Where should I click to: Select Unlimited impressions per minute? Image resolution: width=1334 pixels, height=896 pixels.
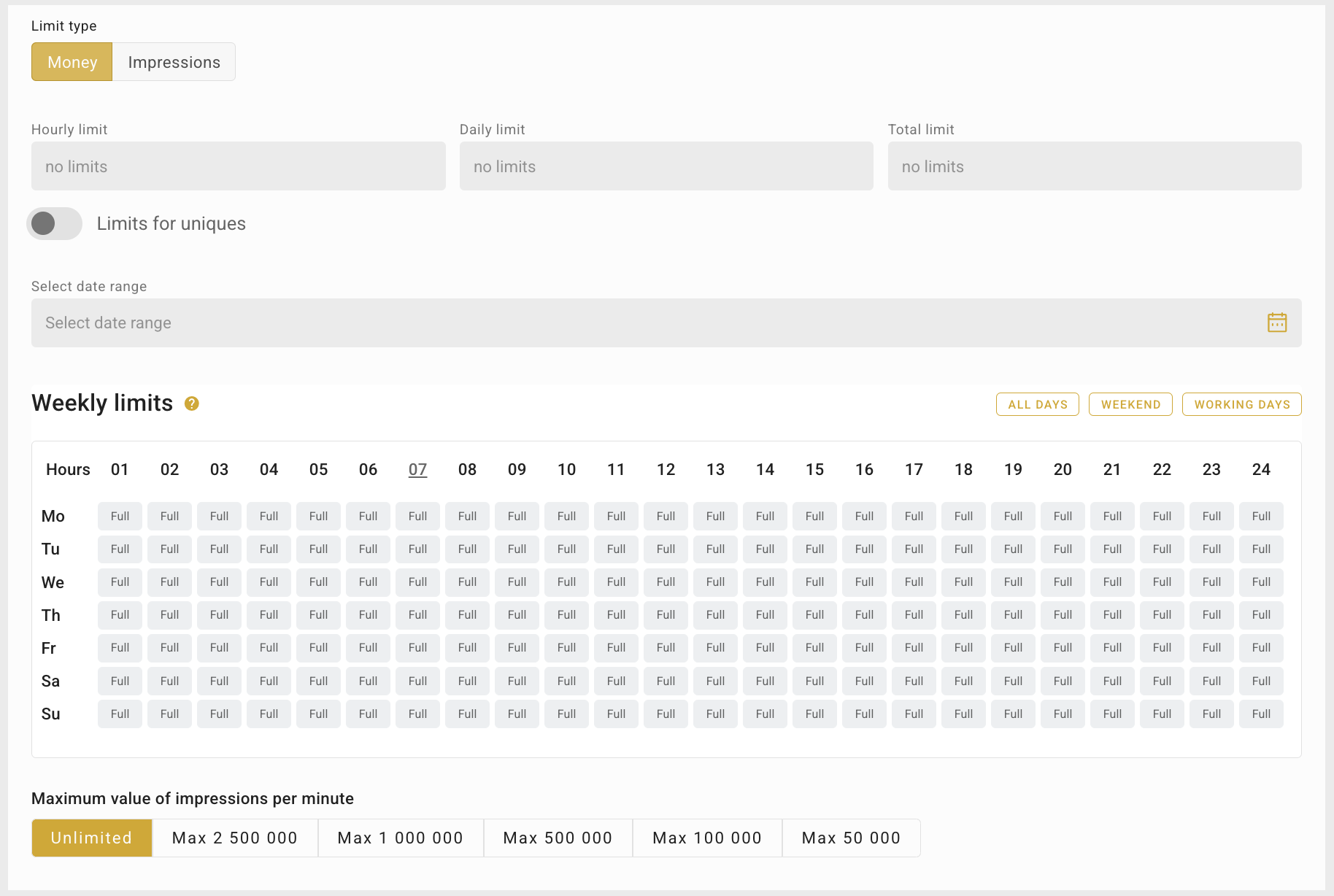(x=92, y=838)
